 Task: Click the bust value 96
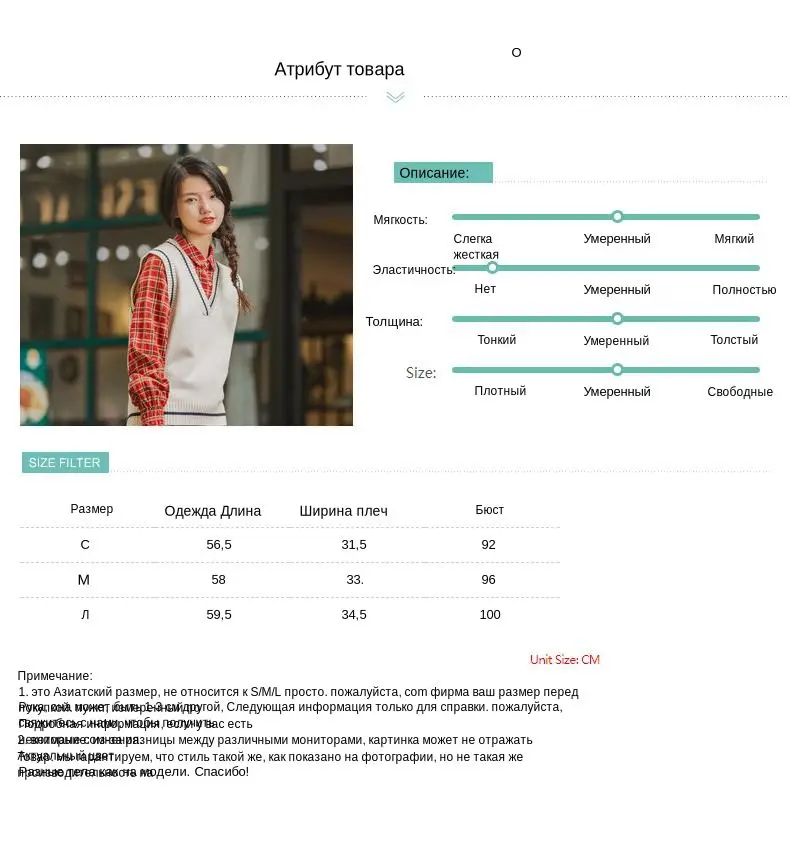tap(488, 580)
